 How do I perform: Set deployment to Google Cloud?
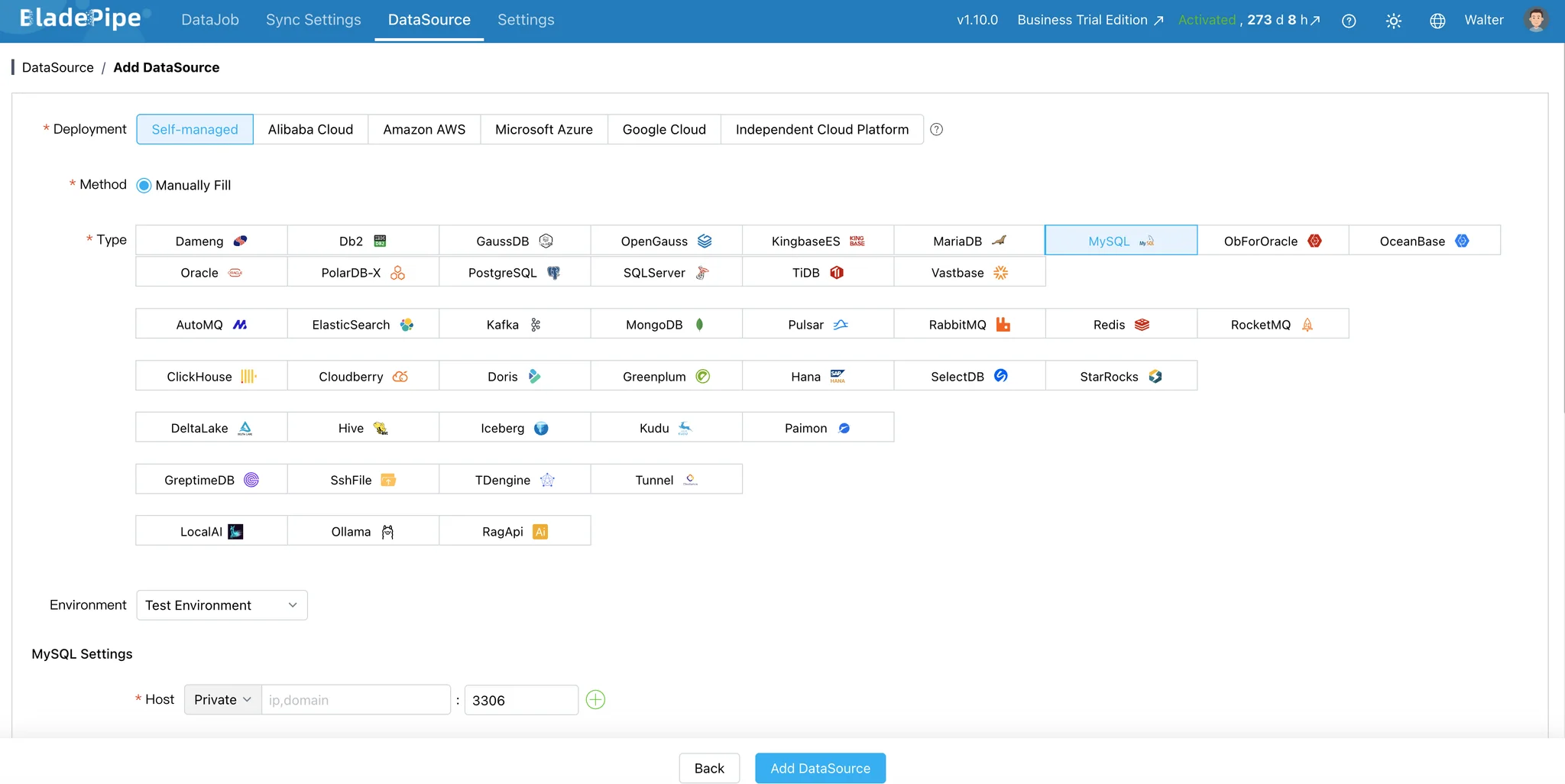[x=664, y=129]
